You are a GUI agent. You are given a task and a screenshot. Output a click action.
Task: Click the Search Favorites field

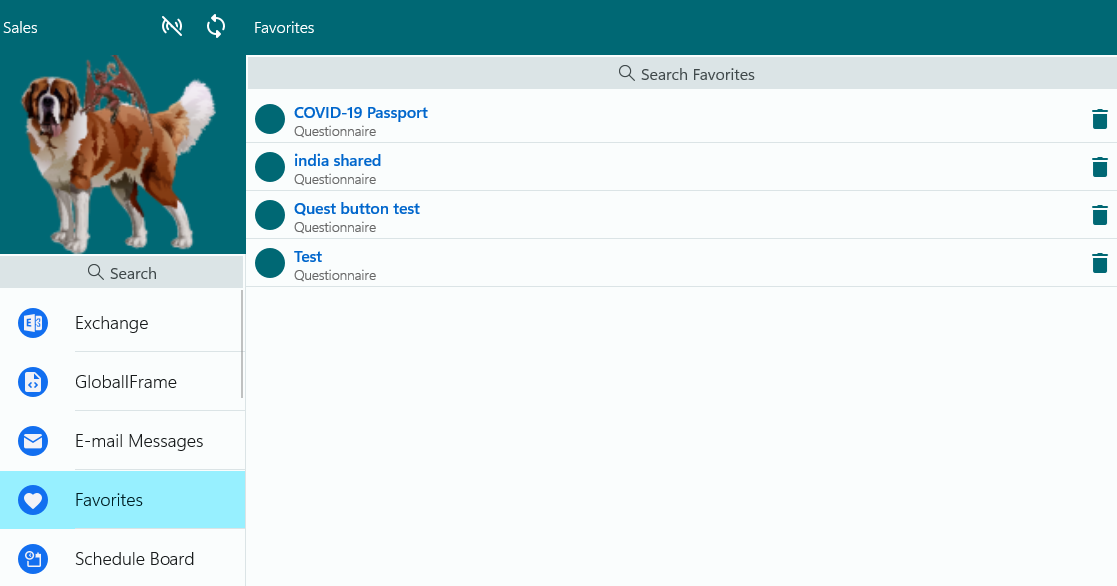[686, 74]
